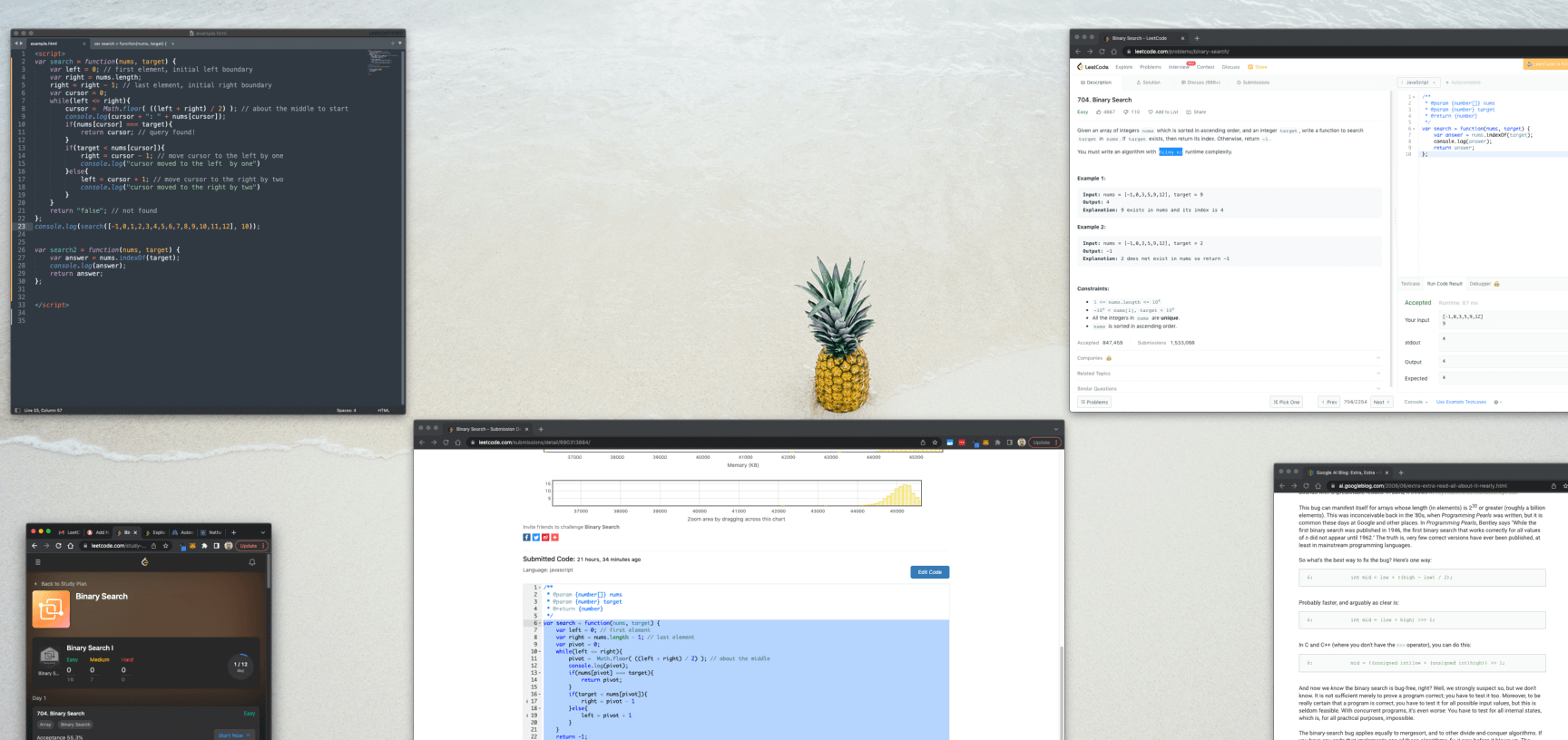Screen dimensions: 1568x740
Task: Open the Debugger tab
Action: 1485,284
